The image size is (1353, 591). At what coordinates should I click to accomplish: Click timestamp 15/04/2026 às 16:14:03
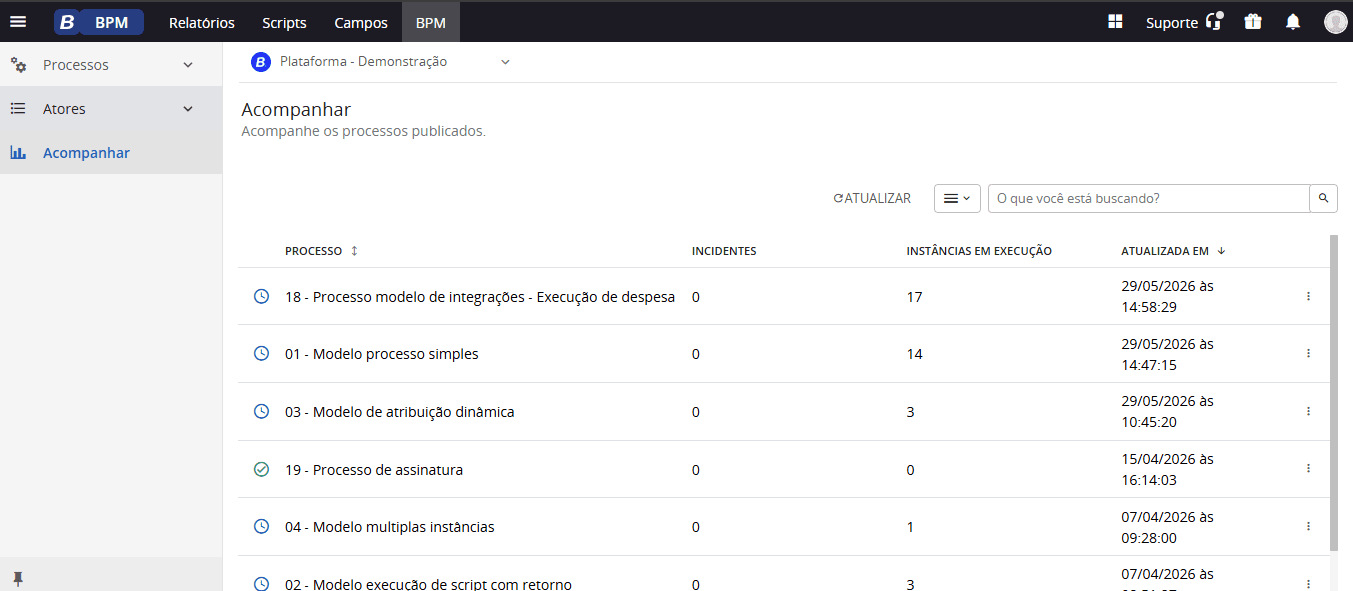click(x=1167, y=469)
